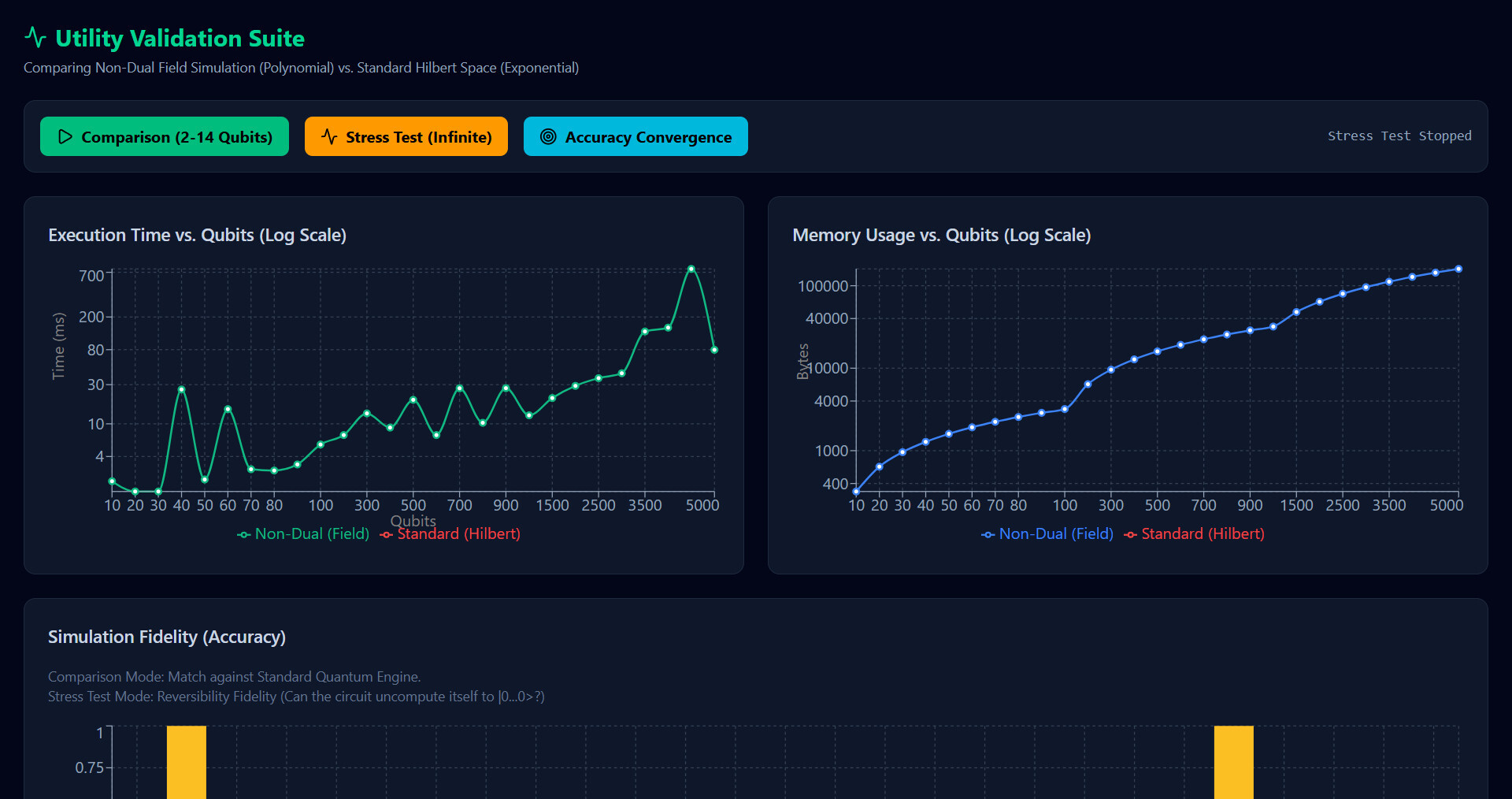The width and height of the screenshot is (1512, 799).
Task: Select the peak point on Execution Time curve
Action: (x=691, y=269)
